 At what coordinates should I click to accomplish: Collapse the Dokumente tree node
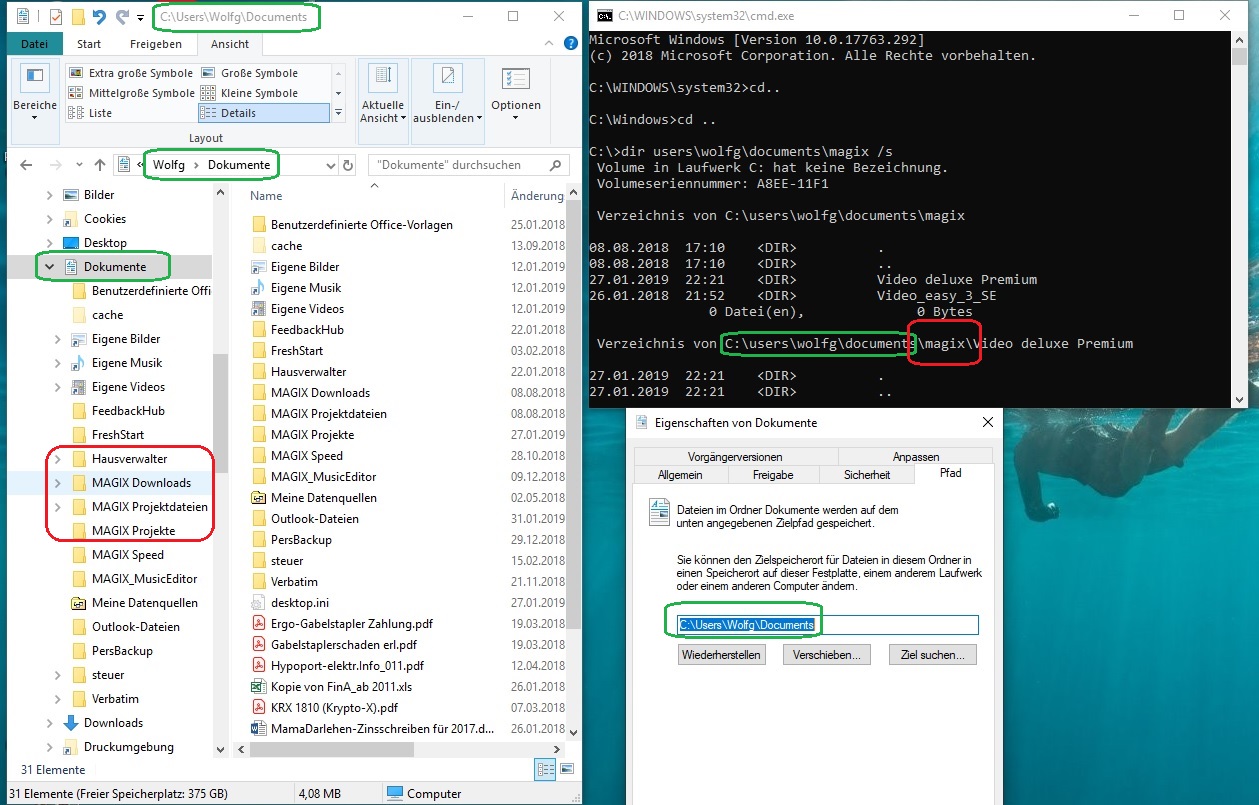(49, 267)
